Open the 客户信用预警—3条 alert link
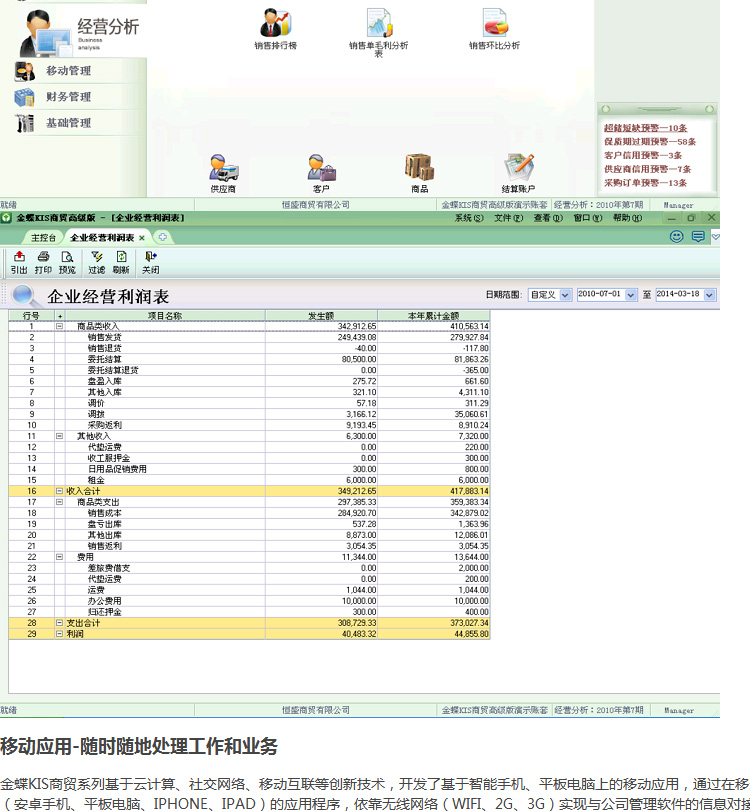 643,155
